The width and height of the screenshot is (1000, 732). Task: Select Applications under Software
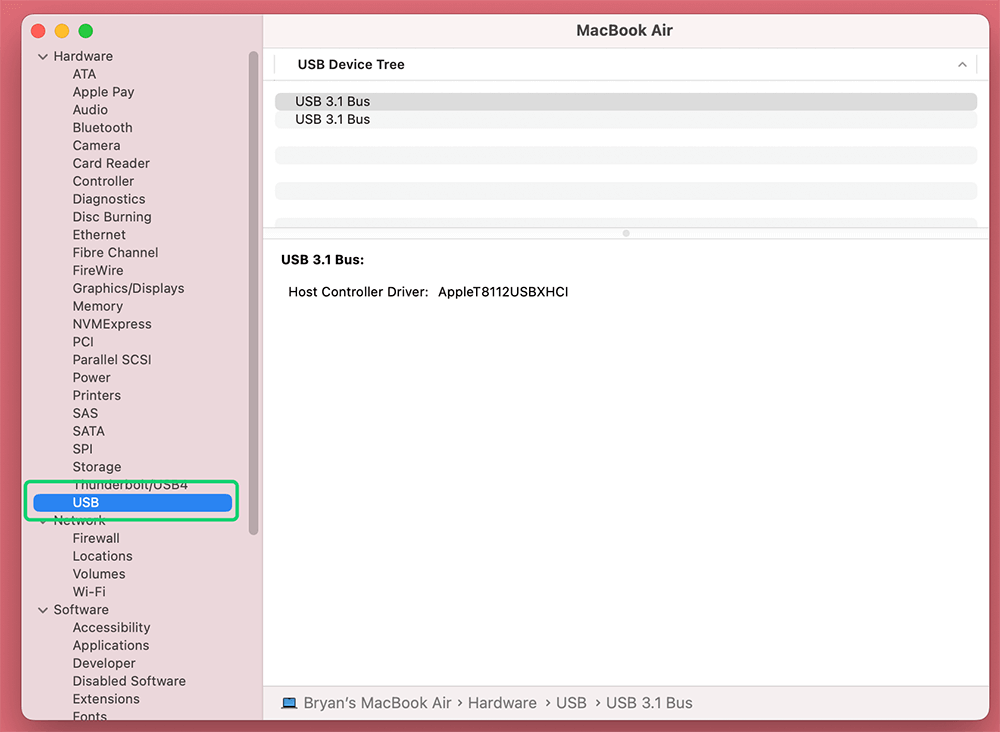[x=110, y=646]
